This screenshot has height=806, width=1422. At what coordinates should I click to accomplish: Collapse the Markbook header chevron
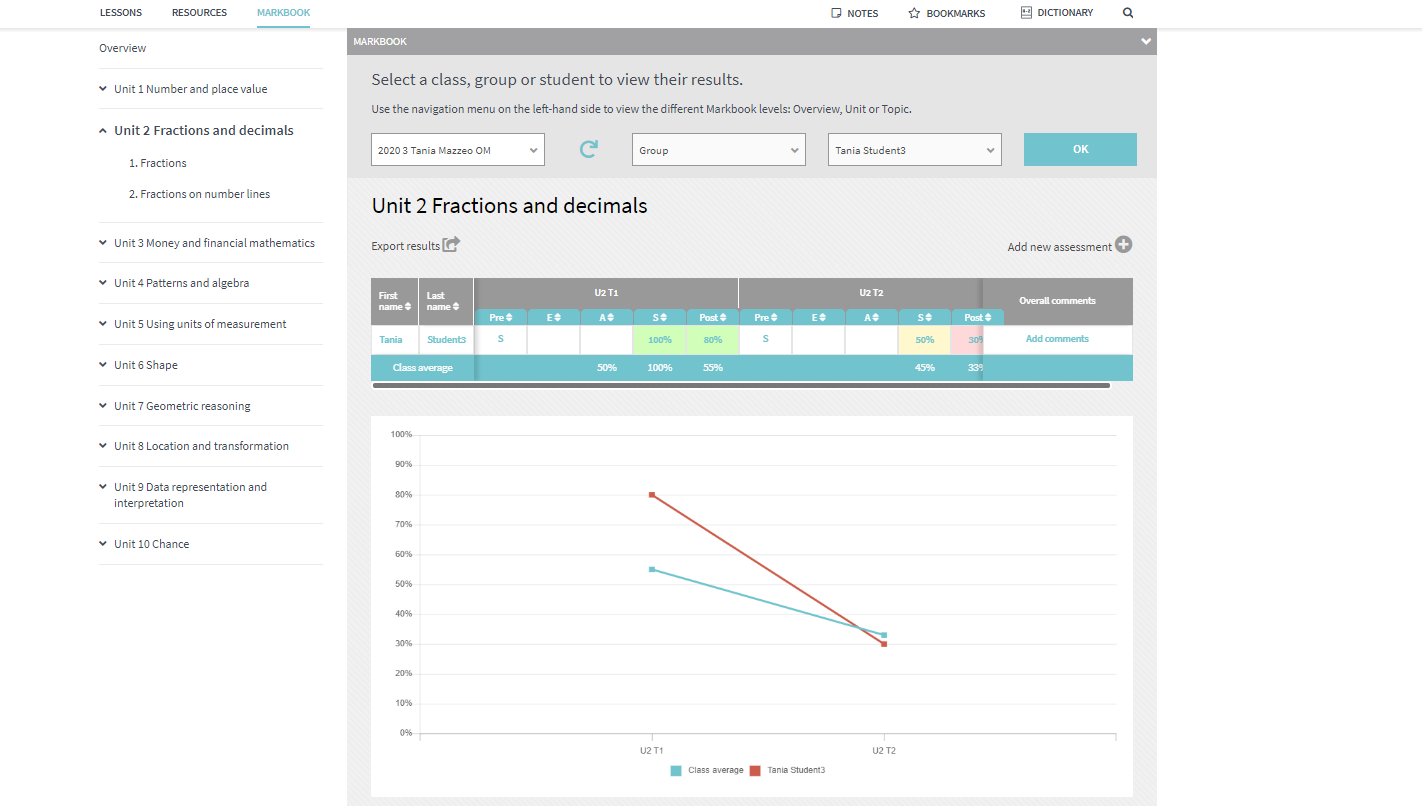[x=1145, y=42]
